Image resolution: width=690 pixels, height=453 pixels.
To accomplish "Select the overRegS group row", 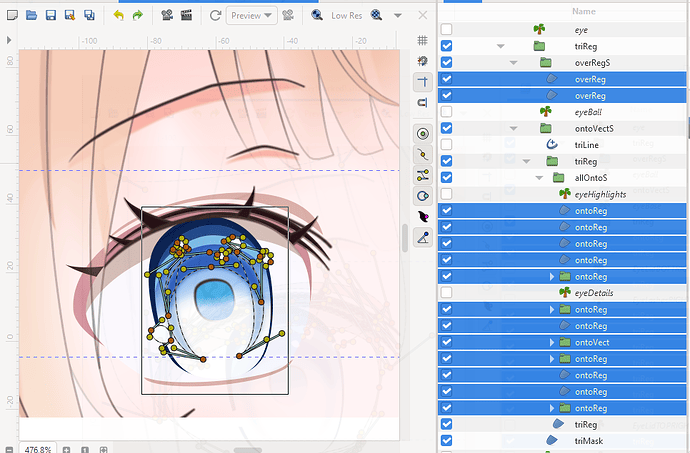I will pyautogui.click(x=562, y=63).
